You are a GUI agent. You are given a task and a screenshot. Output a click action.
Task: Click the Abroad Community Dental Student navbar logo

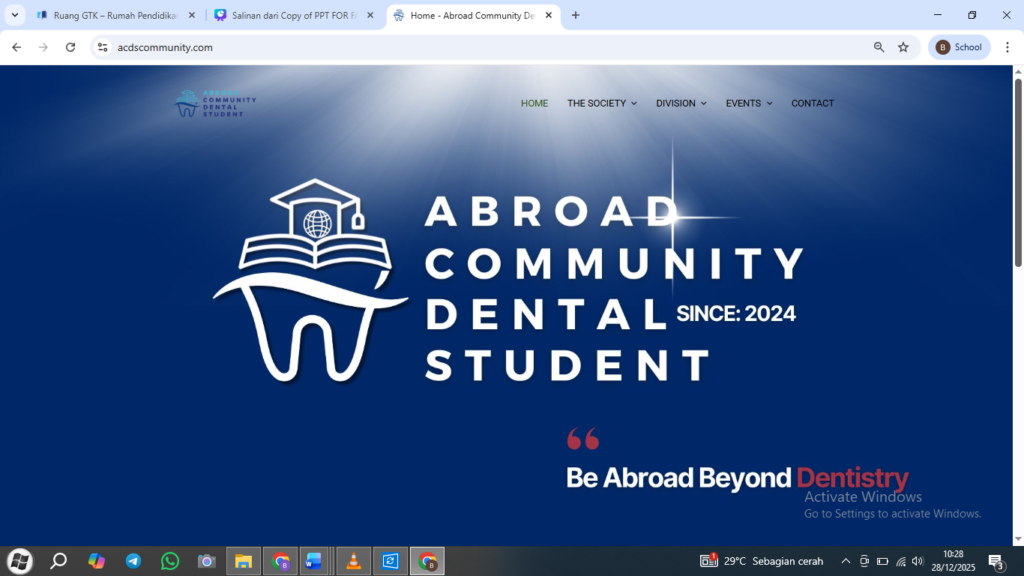(x=215, y=103)
